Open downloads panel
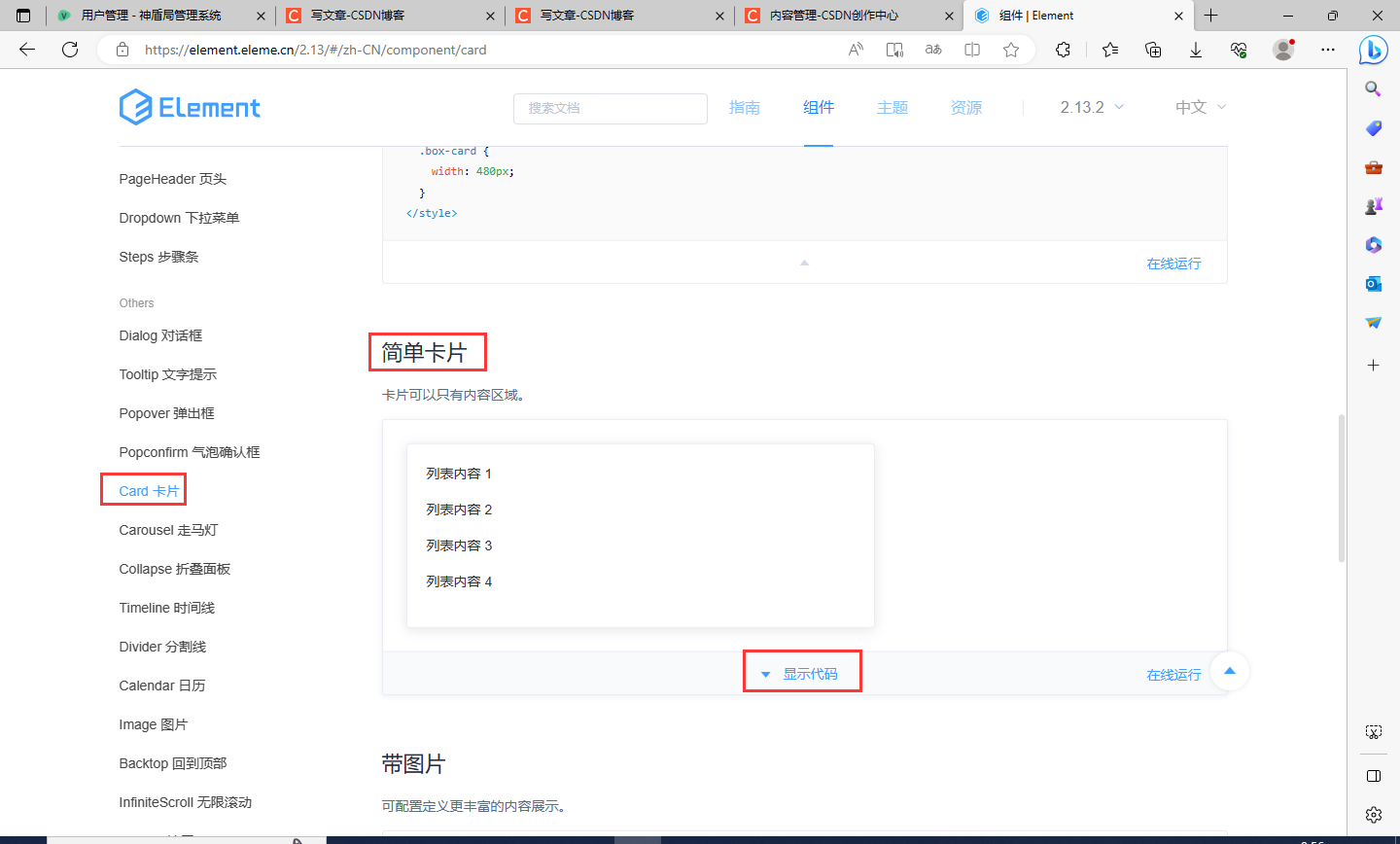The width and height of the screenshot is (1400, 844). click(1196, 50)
